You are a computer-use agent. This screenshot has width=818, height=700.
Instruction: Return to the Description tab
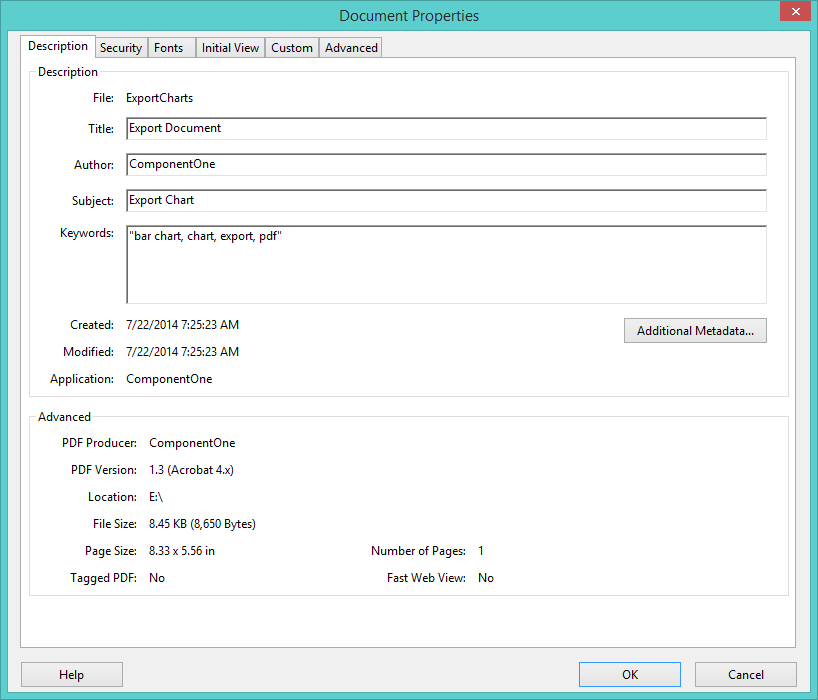pos(58,46)
